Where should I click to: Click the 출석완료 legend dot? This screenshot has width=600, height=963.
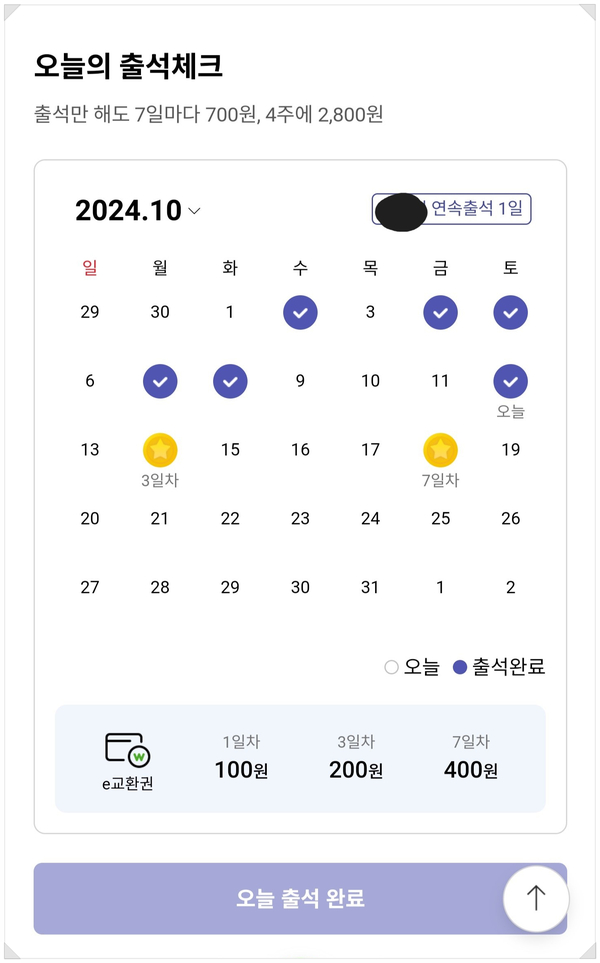click(x=460, y=667)
